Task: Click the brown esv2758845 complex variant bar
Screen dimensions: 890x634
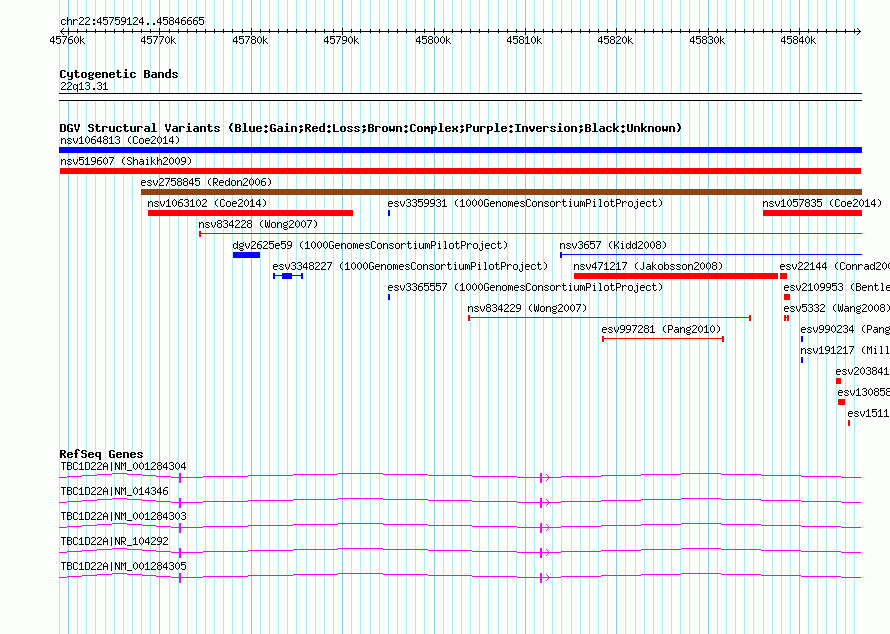Action: [x=501, y=192]
